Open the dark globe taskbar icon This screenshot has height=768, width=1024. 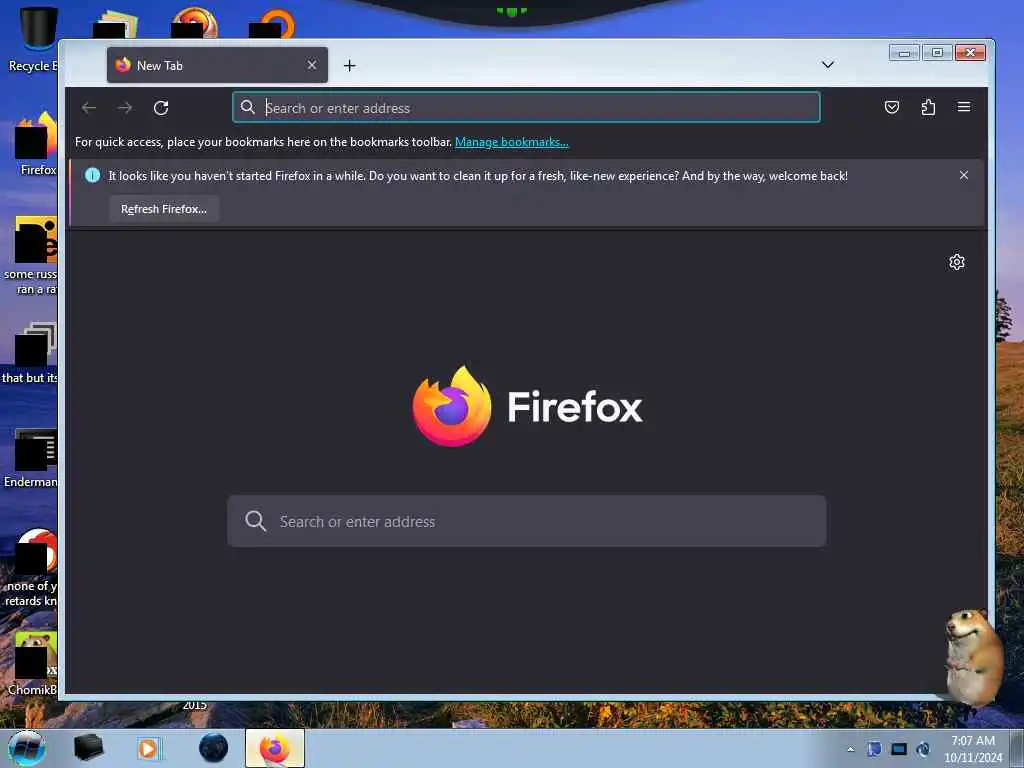214,748
